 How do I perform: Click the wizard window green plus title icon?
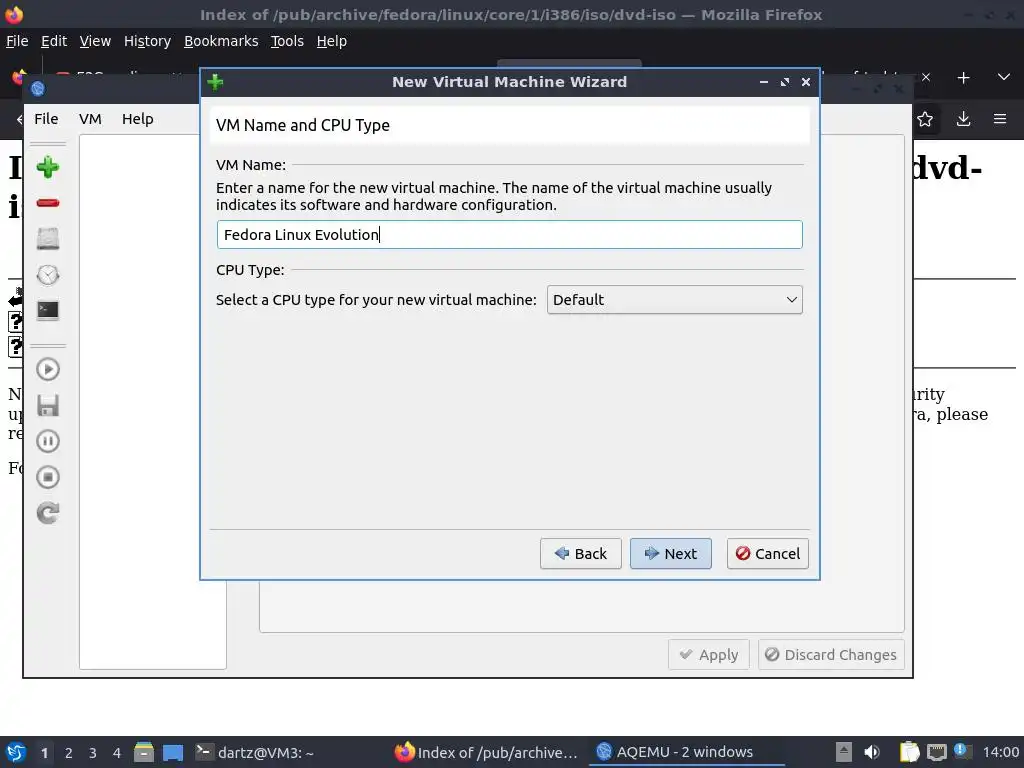point(215,82)
